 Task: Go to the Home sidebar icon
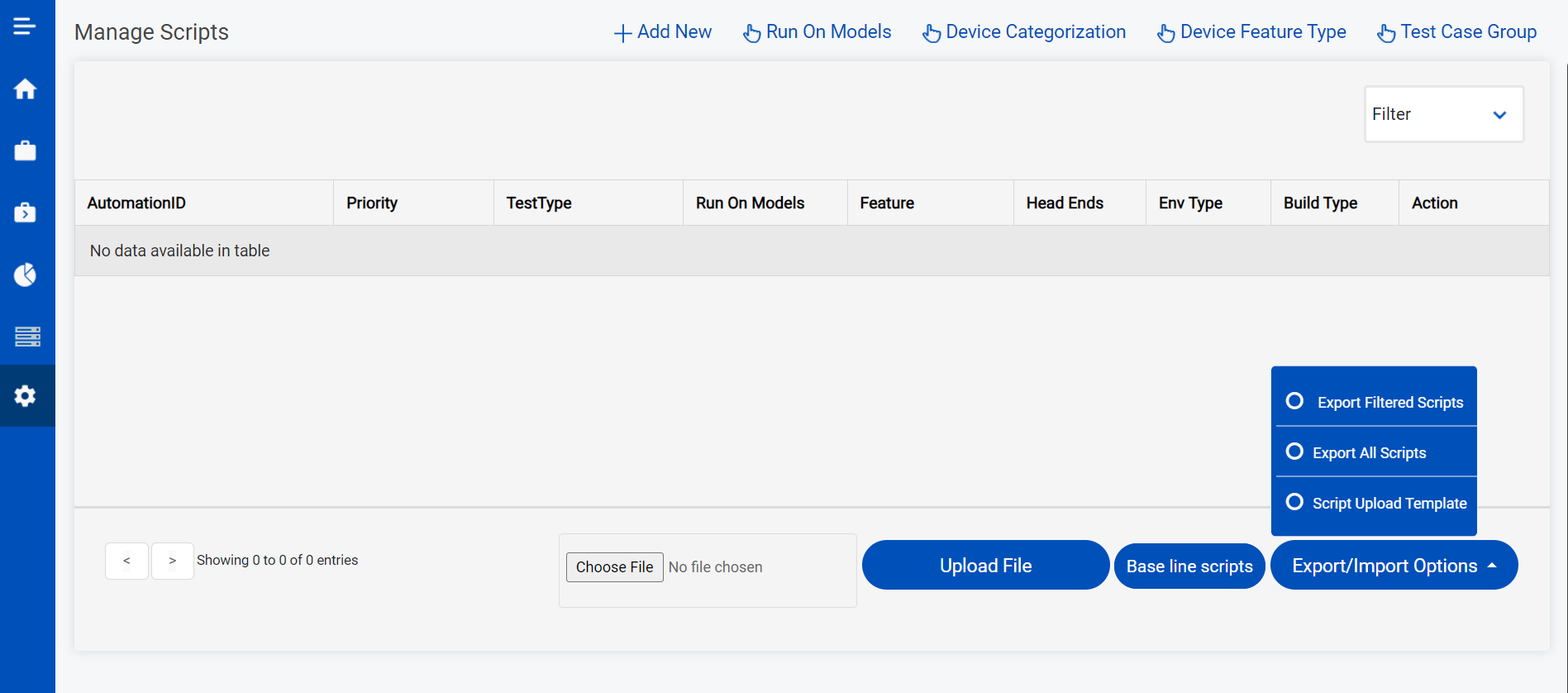(25, 88)
